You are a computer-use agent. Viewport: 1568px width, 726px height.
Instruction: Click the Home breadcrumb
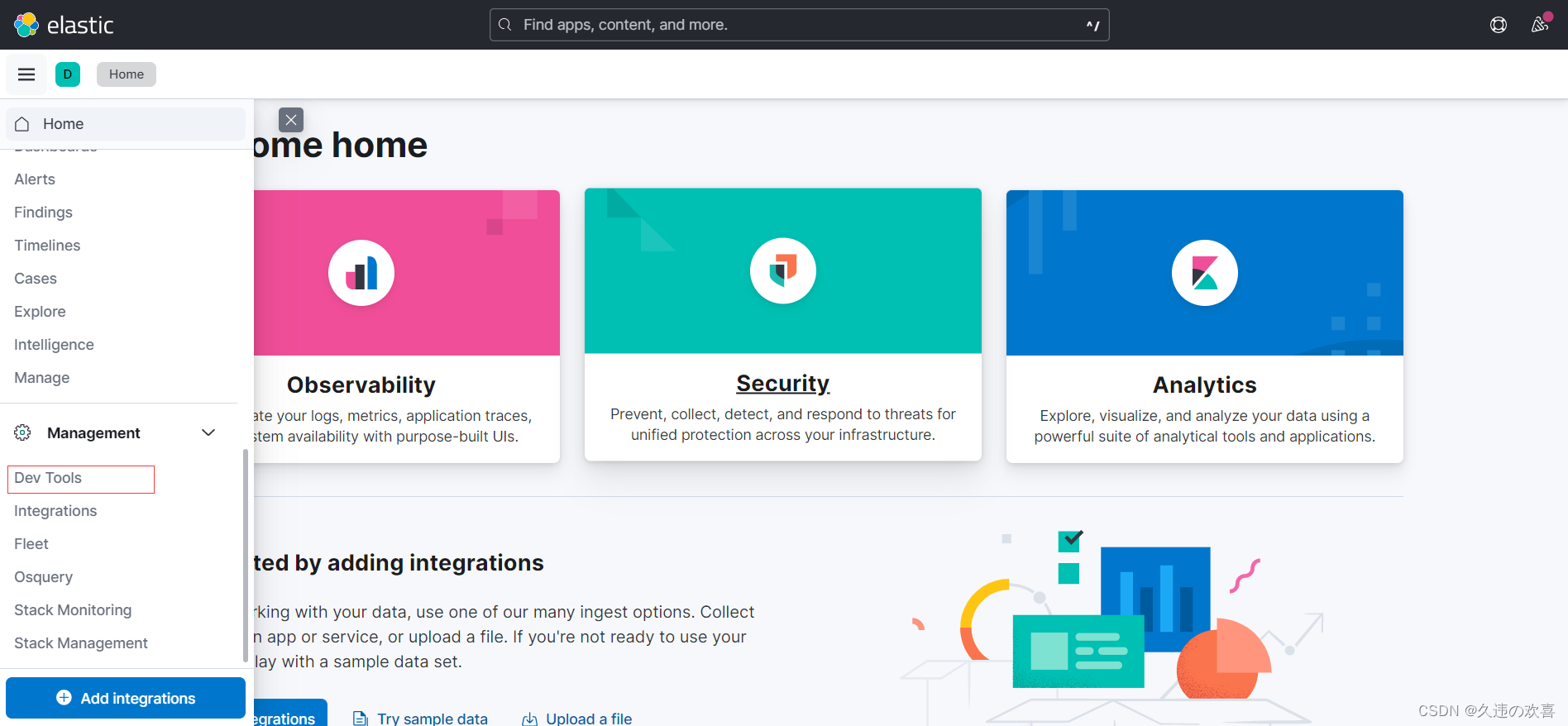point(127,74)
